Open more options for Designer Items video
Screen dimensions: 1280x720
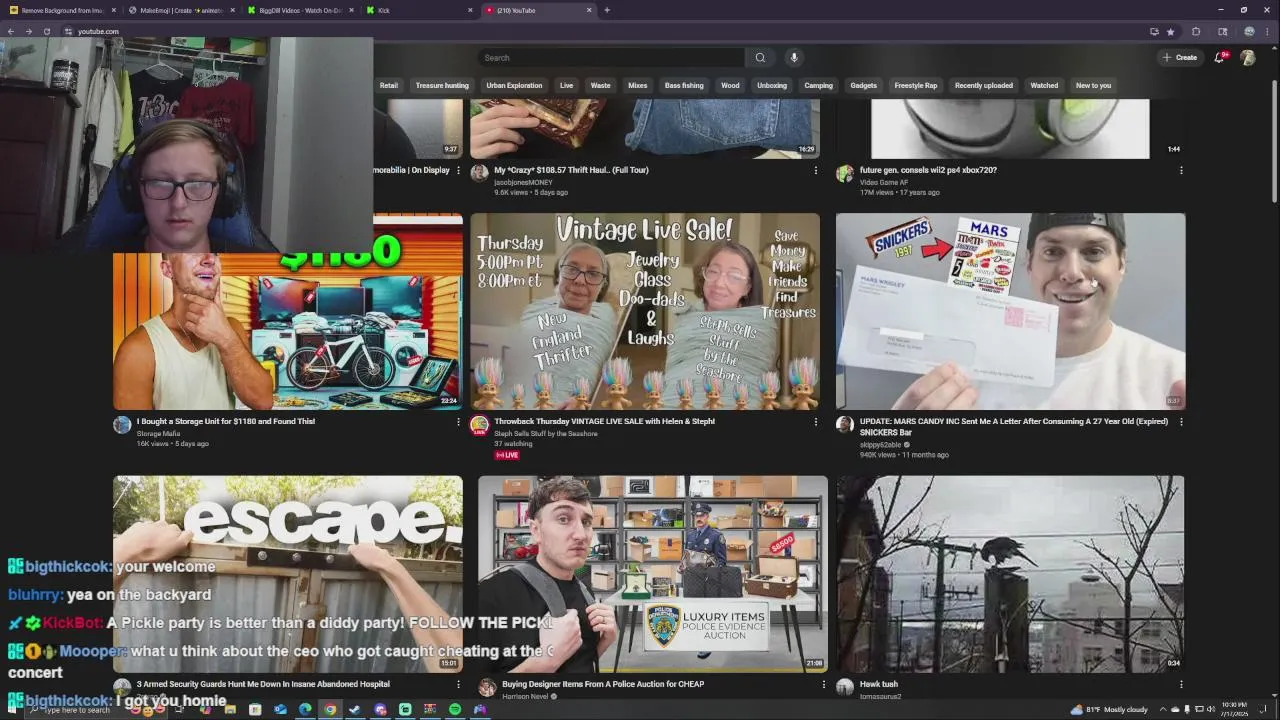(x=824, y=685)
